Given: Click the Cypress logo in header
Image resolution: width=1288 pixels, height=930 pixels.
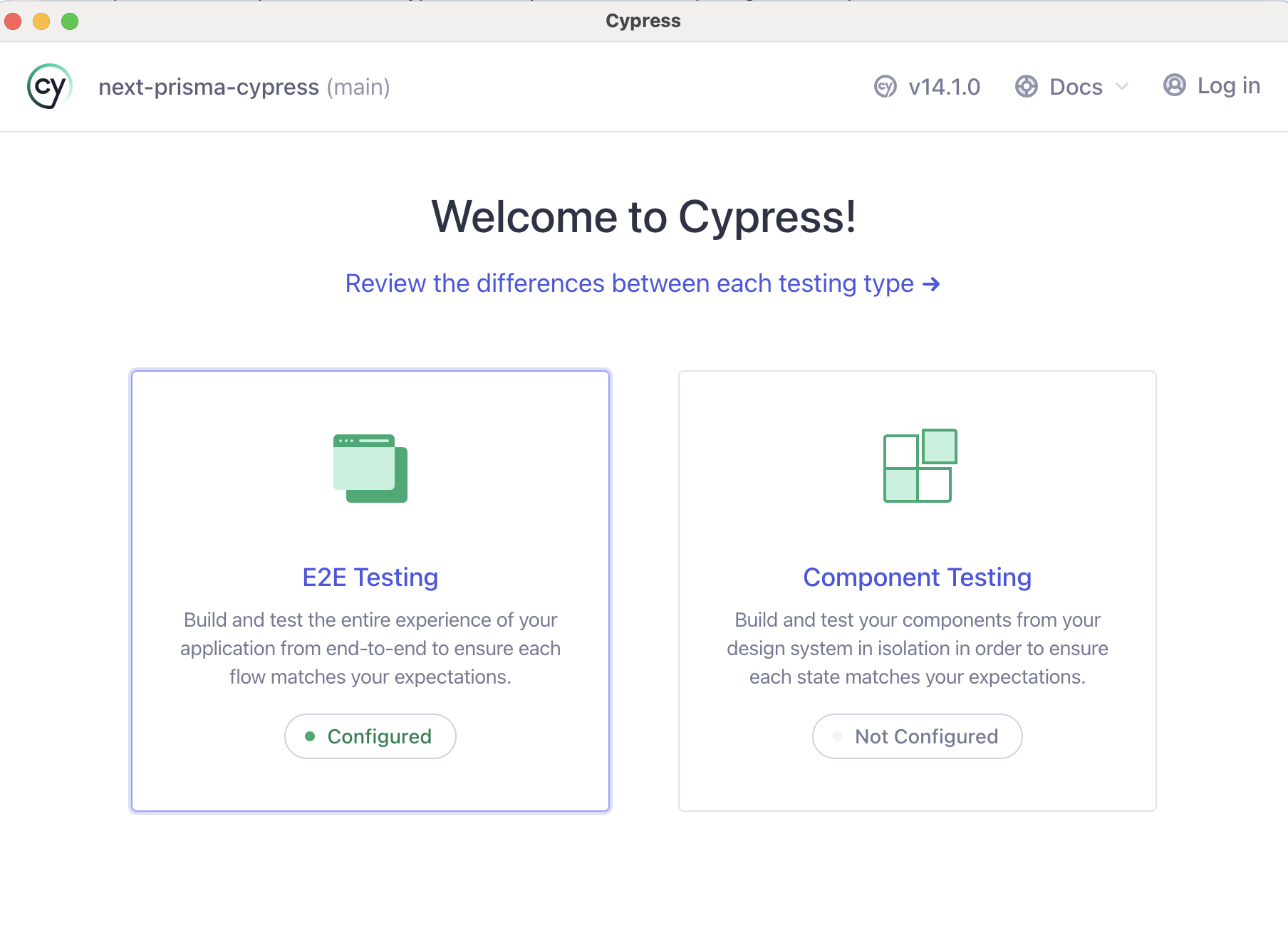Looking at the screenshot, I should [50, 87].
